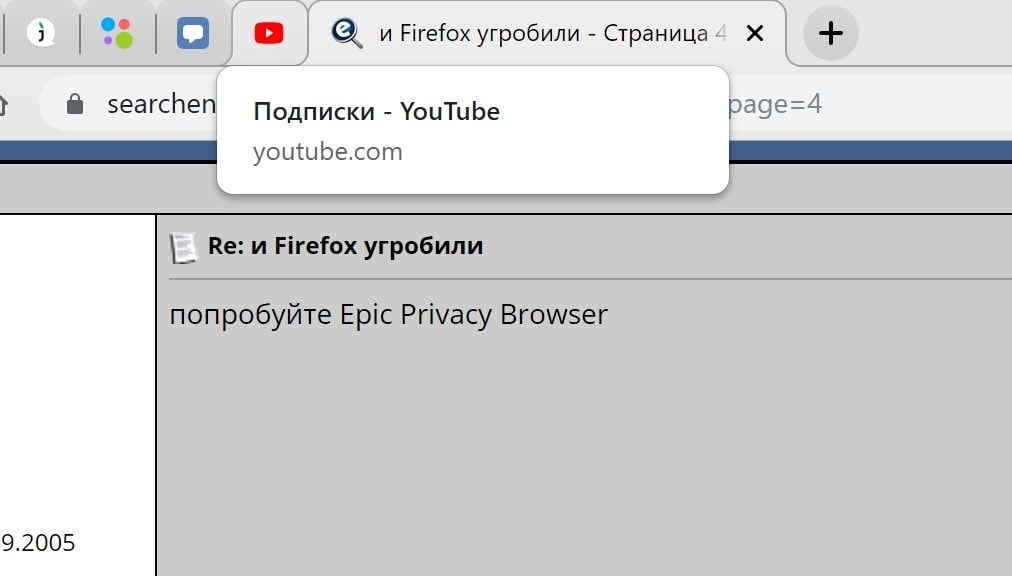This screenshot has width=1012, height=576.
Task: Open the blue chat bubble tab
Action: (x=193, y=34)
